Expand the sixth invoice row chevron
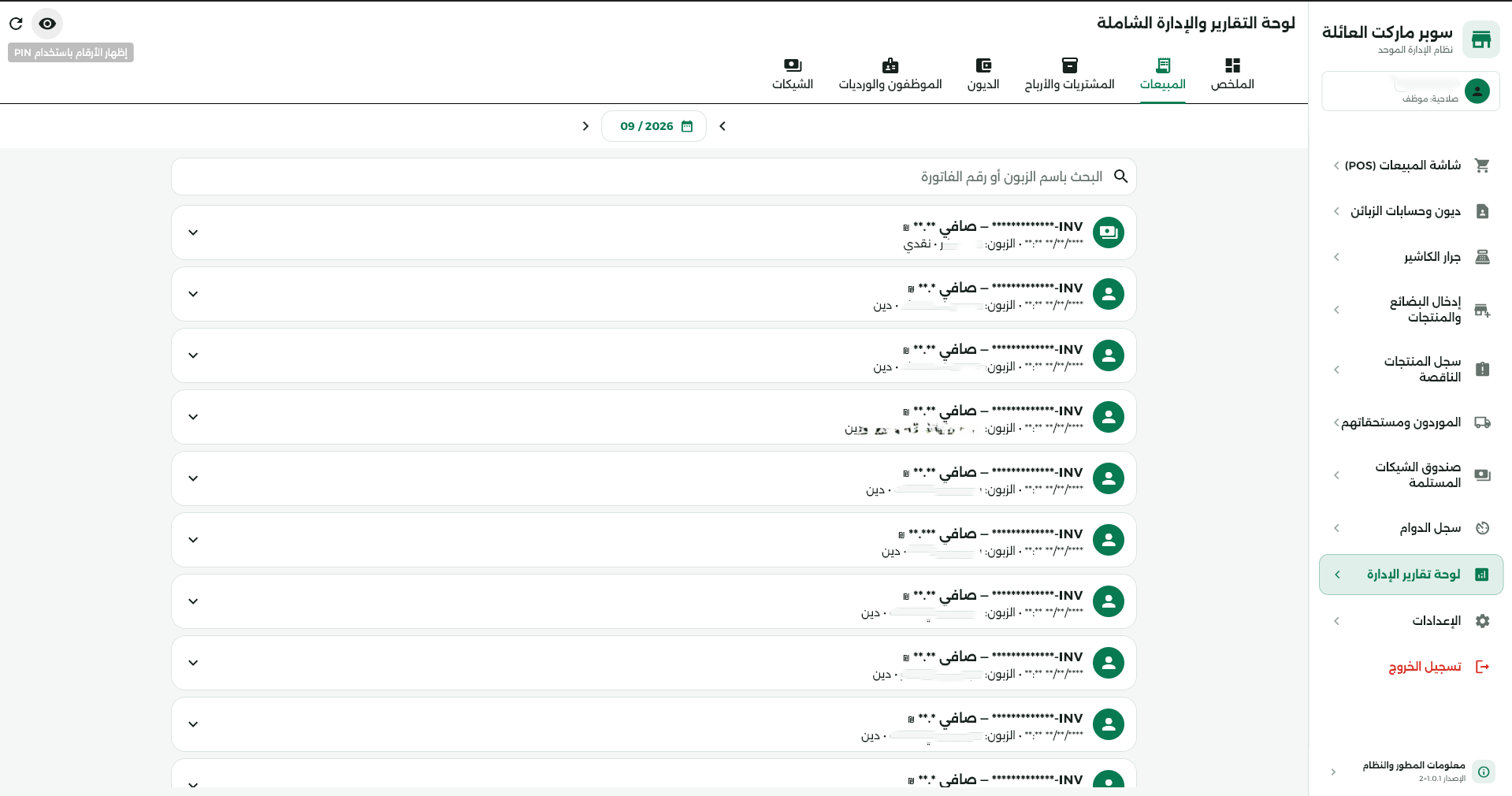 point(193,540)
